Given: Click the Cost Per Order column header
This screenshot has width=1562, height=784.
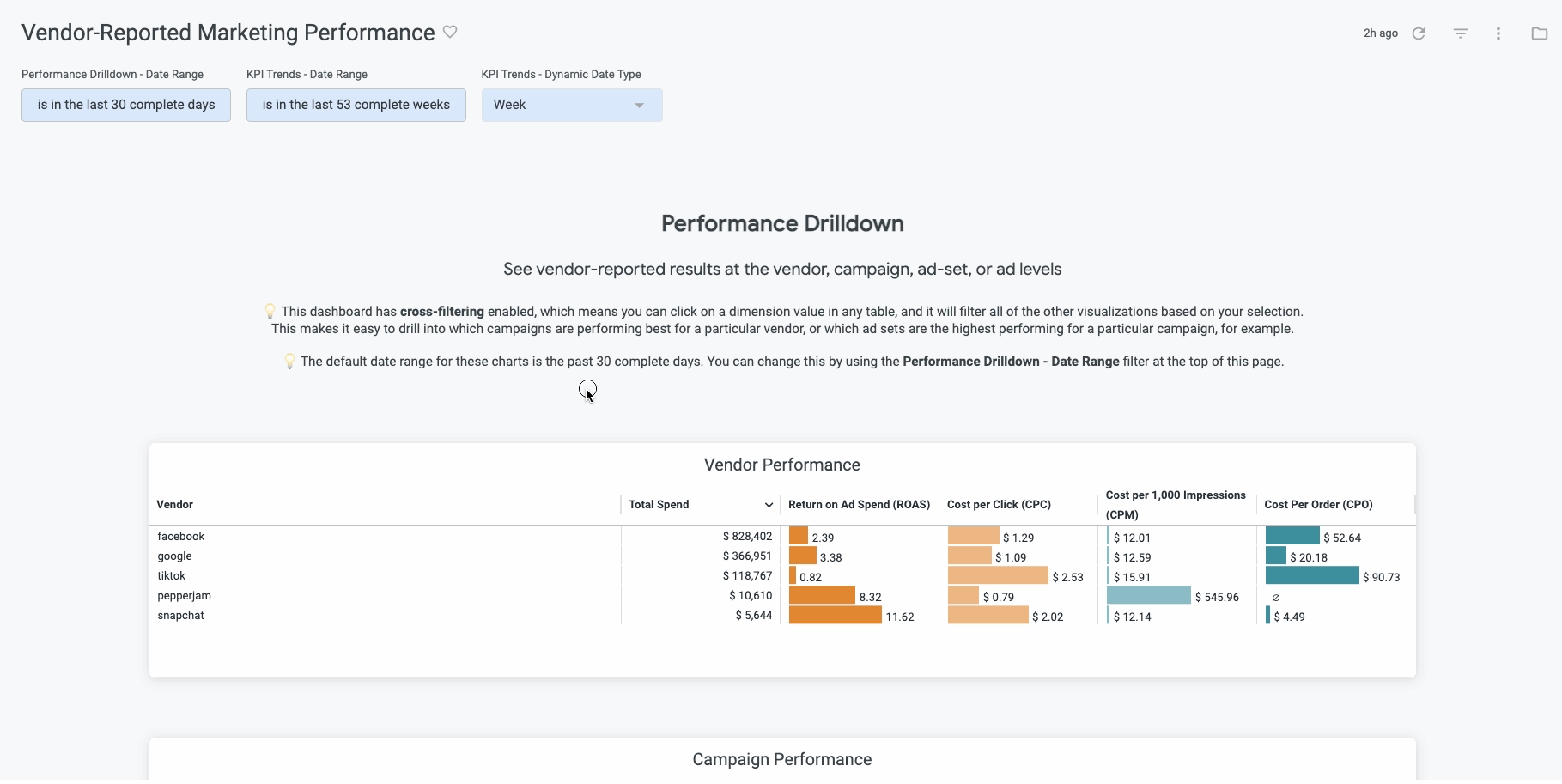Looking at the screenshot, I should pos(1318,505).
